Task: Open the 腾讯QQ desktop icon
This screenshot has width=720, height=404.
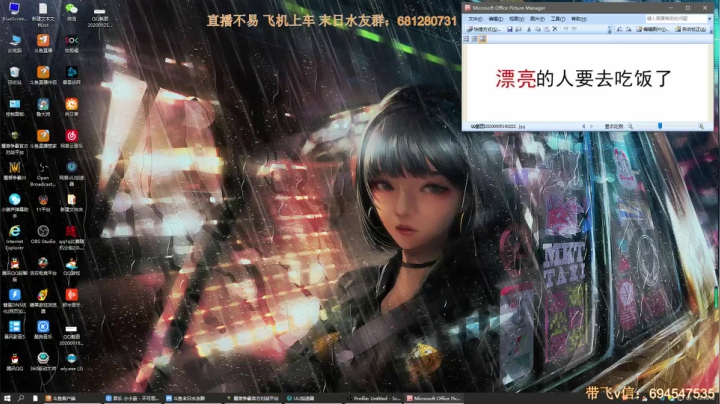Action: 15,362
